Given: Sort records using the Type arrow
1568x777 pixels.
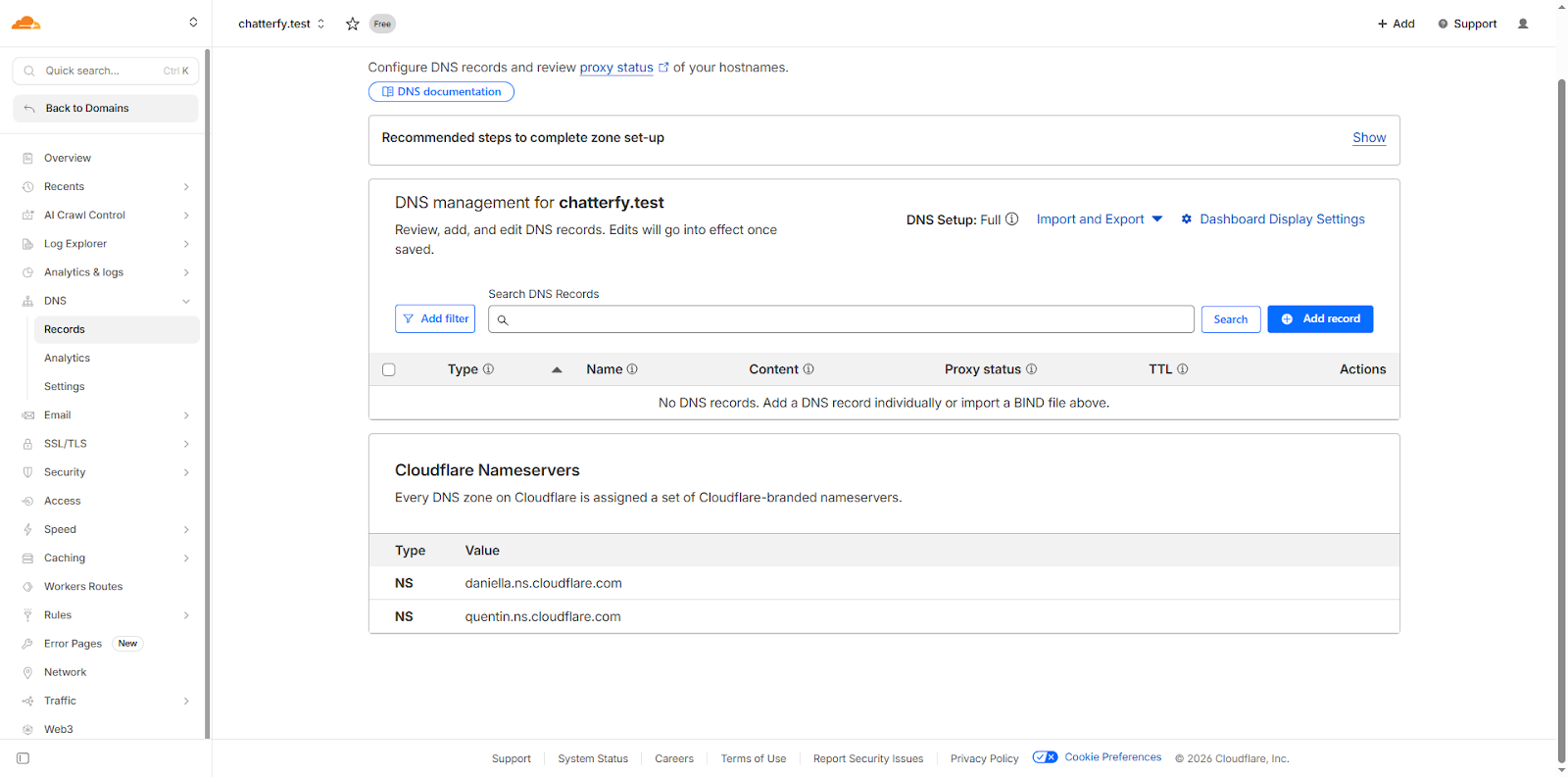Looking at the screenshot, I should [x=557, y=369].
